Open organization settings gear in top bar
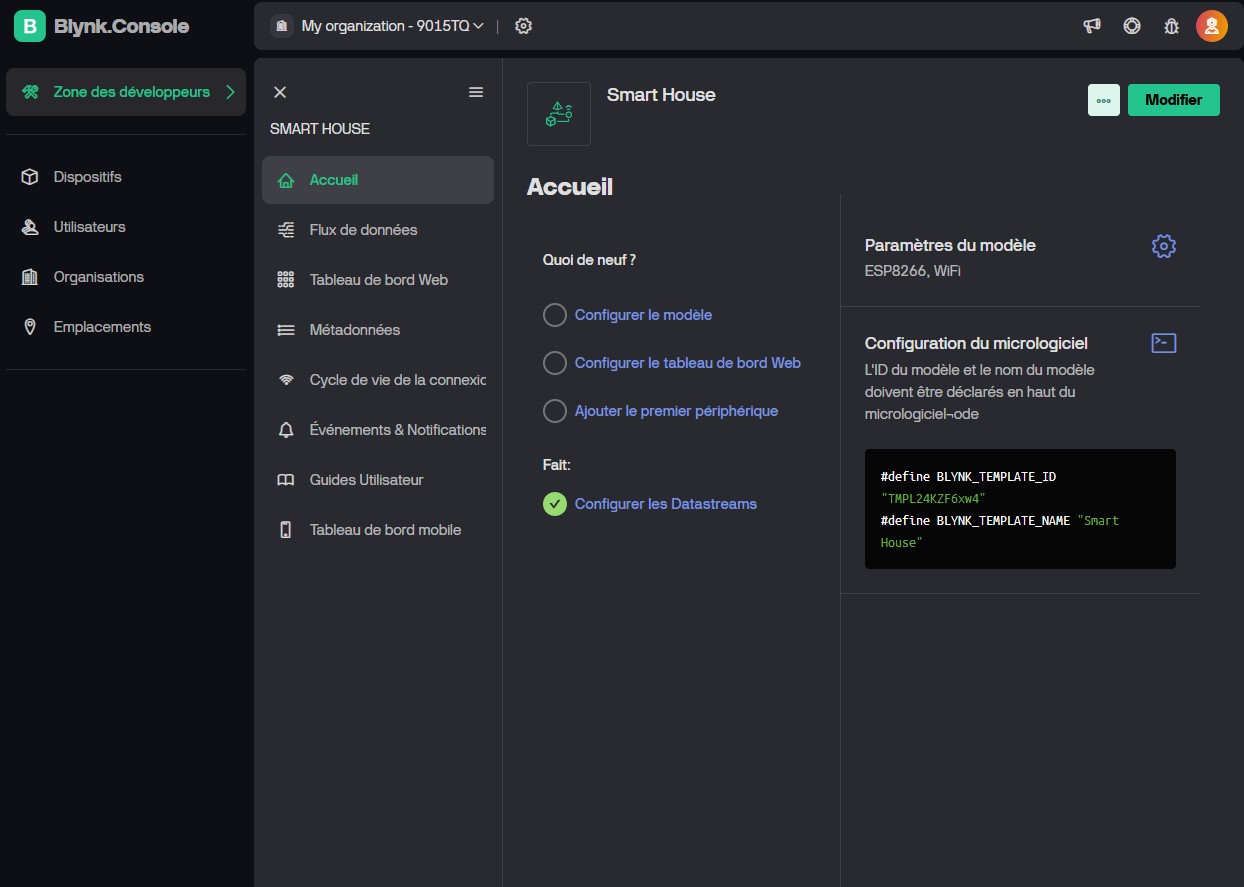This screenshot has width=1244, height=887. pos(523,26)
